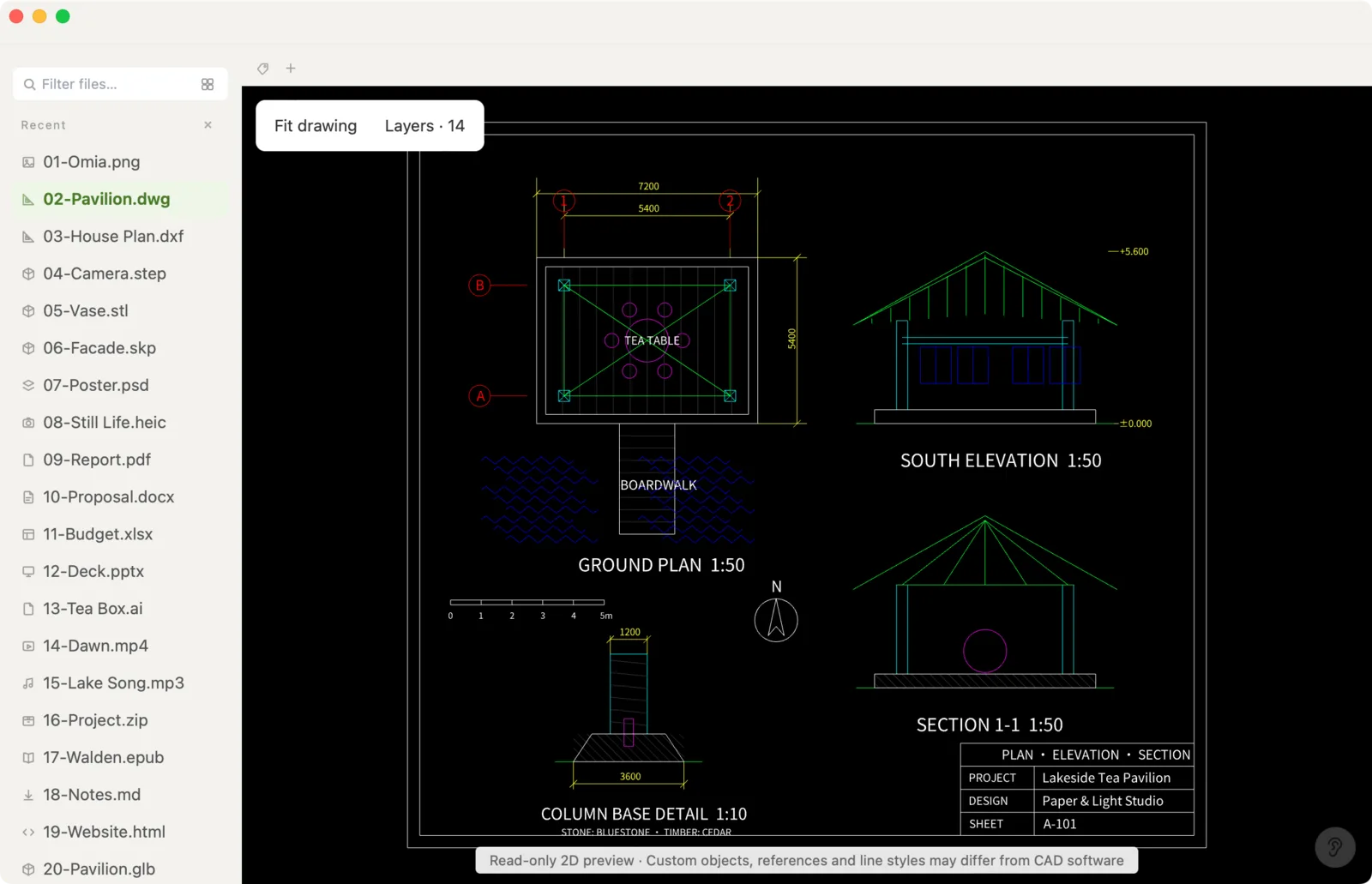This screenshot has width=1372, height=884.
Task: Click the SECTION 1-1 1:50 title
Action: click(990, 725)
